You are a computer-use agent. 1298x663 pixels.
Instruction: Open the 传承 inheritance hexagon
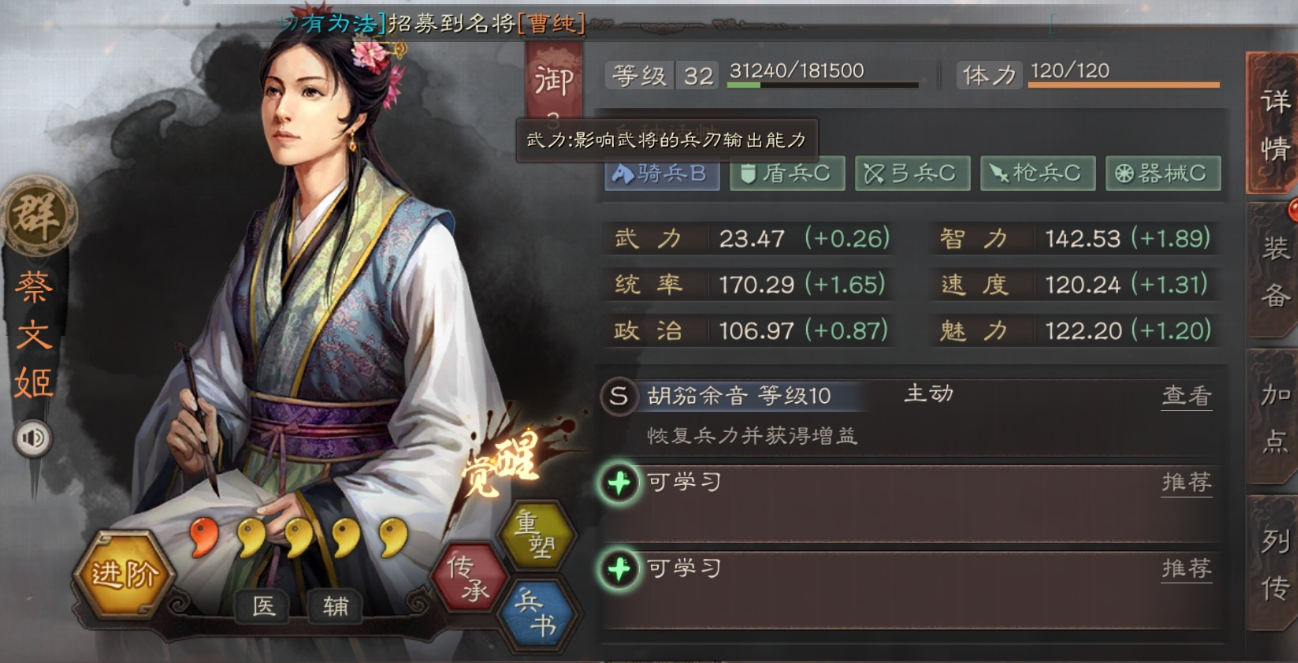pyautogui.click(x=468, y=578)
